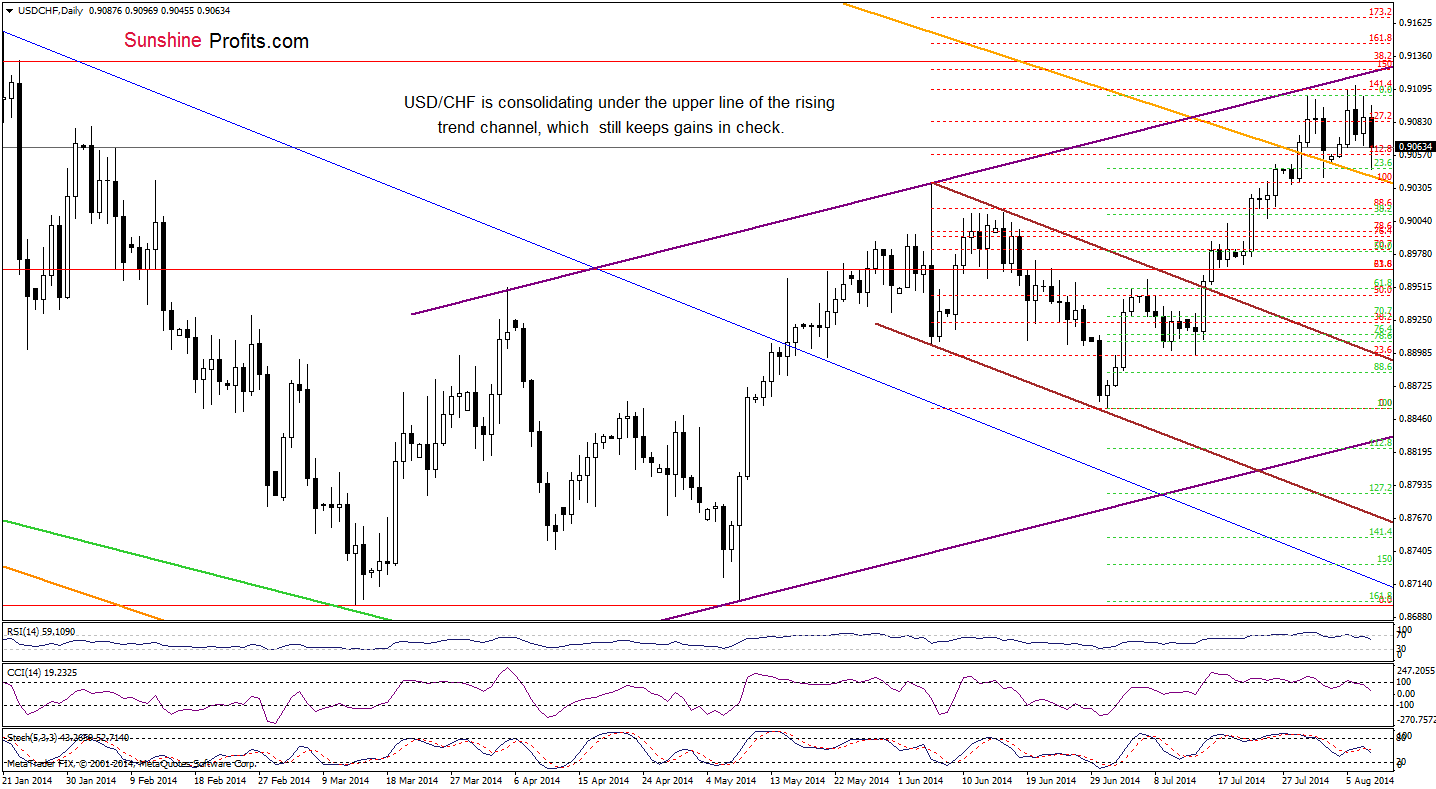The width and height of the screenshot is (1436, 789).
Task: Click price axis value 0.91625
Action: (x=1413, y=22)
